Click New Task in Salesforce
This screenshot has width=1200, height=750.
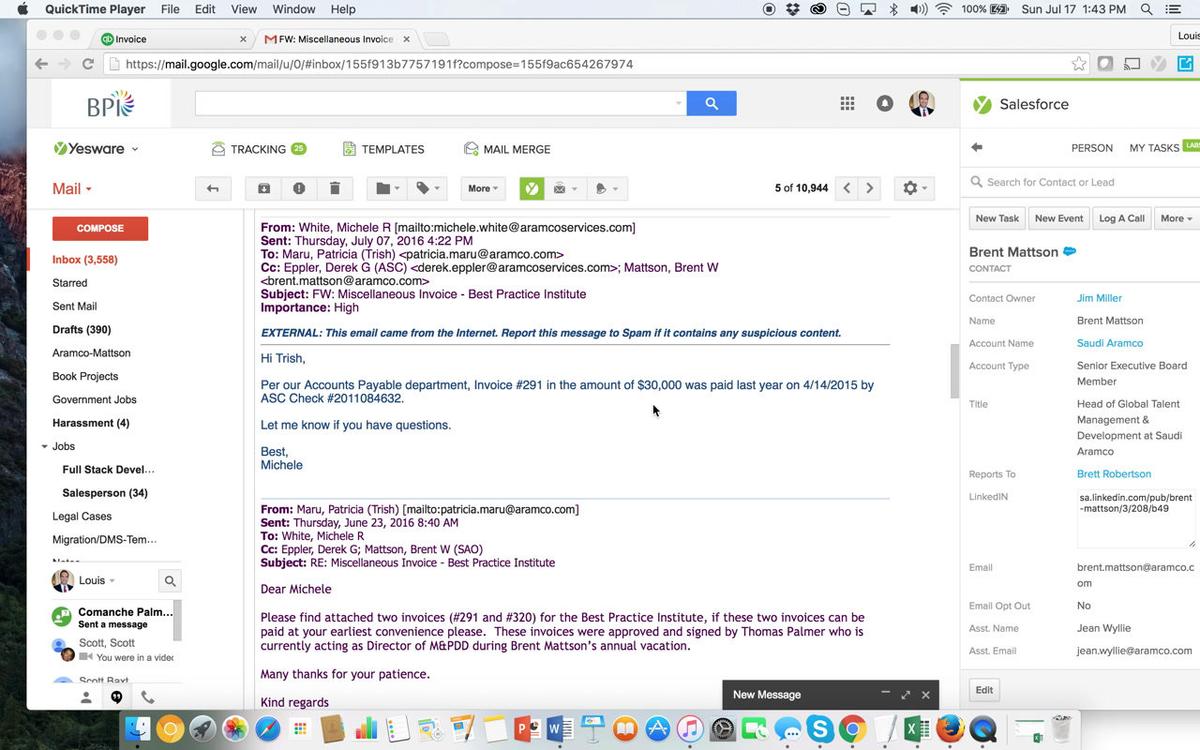997,218
